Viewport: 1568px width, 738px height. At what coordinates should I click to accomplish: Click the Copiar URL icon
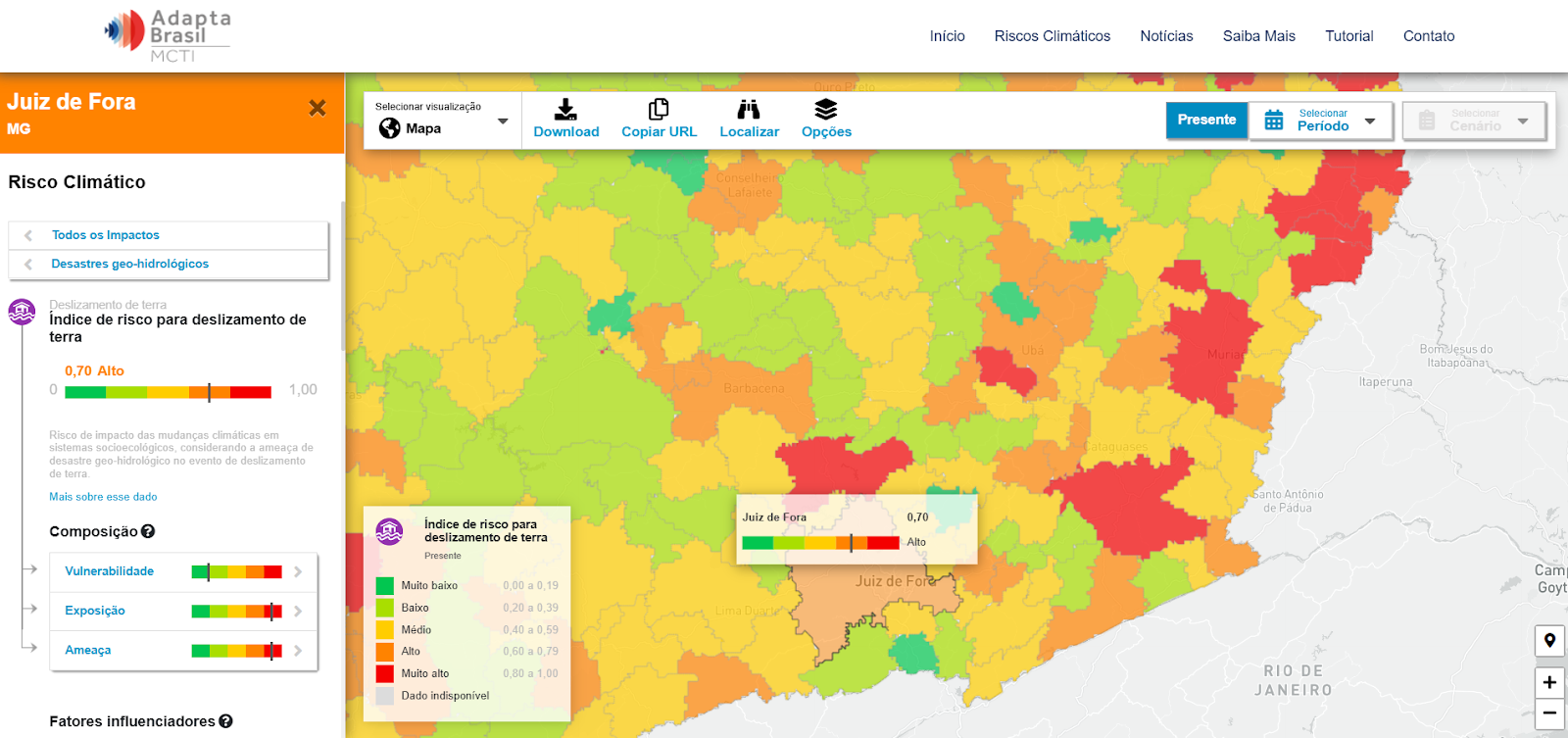point(659,110)
